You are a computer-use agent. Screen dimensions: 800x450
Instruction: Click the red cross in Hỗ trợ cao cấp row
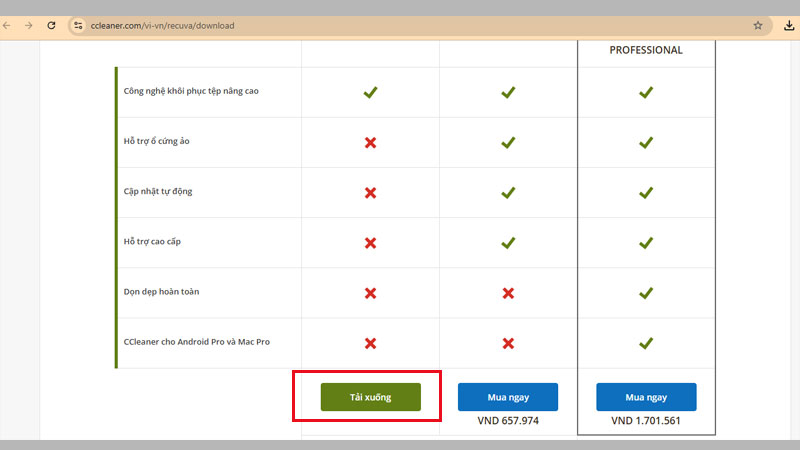click(x=370, y=243)
